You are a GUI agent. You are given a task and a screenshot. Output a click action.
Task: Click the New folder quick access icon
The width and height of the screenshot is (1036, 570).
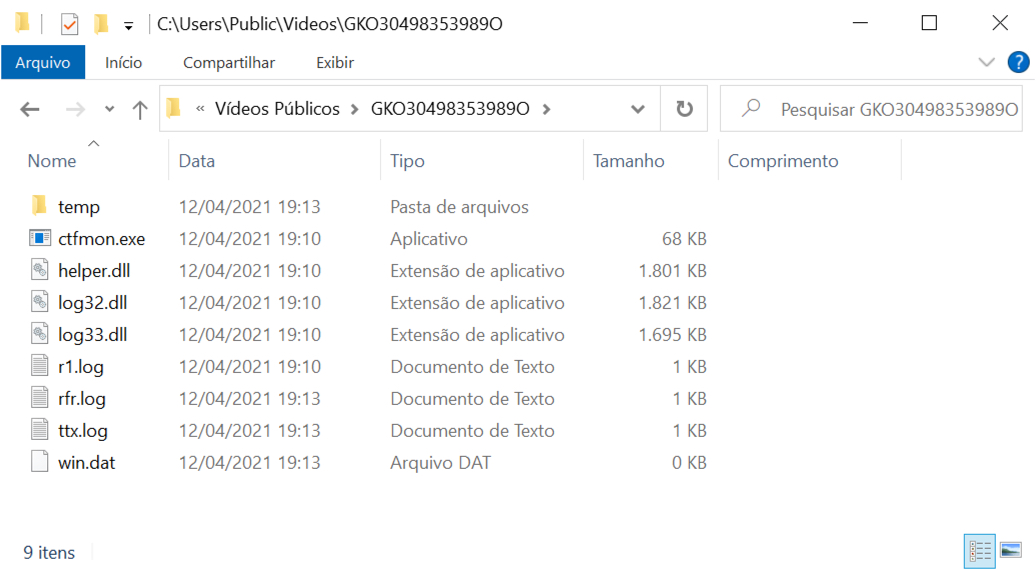coord(100,24)
